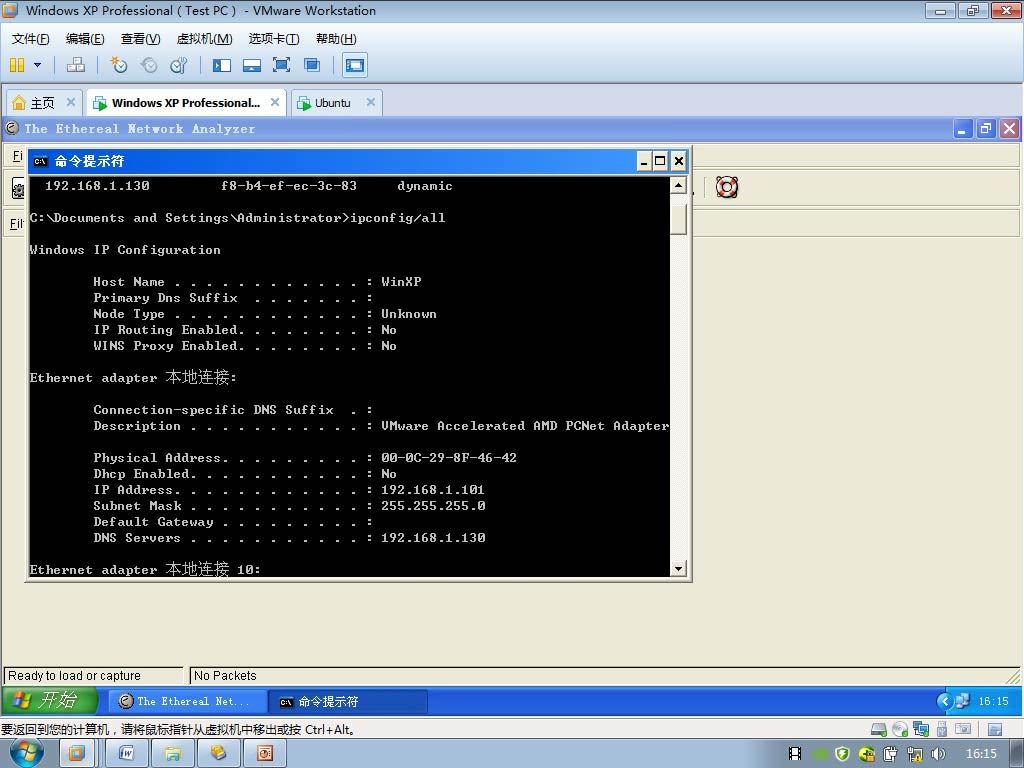The image size is (1024, 768).
Task: Click the VMware suspend/pause icon
Action: (x=17, y=65)
